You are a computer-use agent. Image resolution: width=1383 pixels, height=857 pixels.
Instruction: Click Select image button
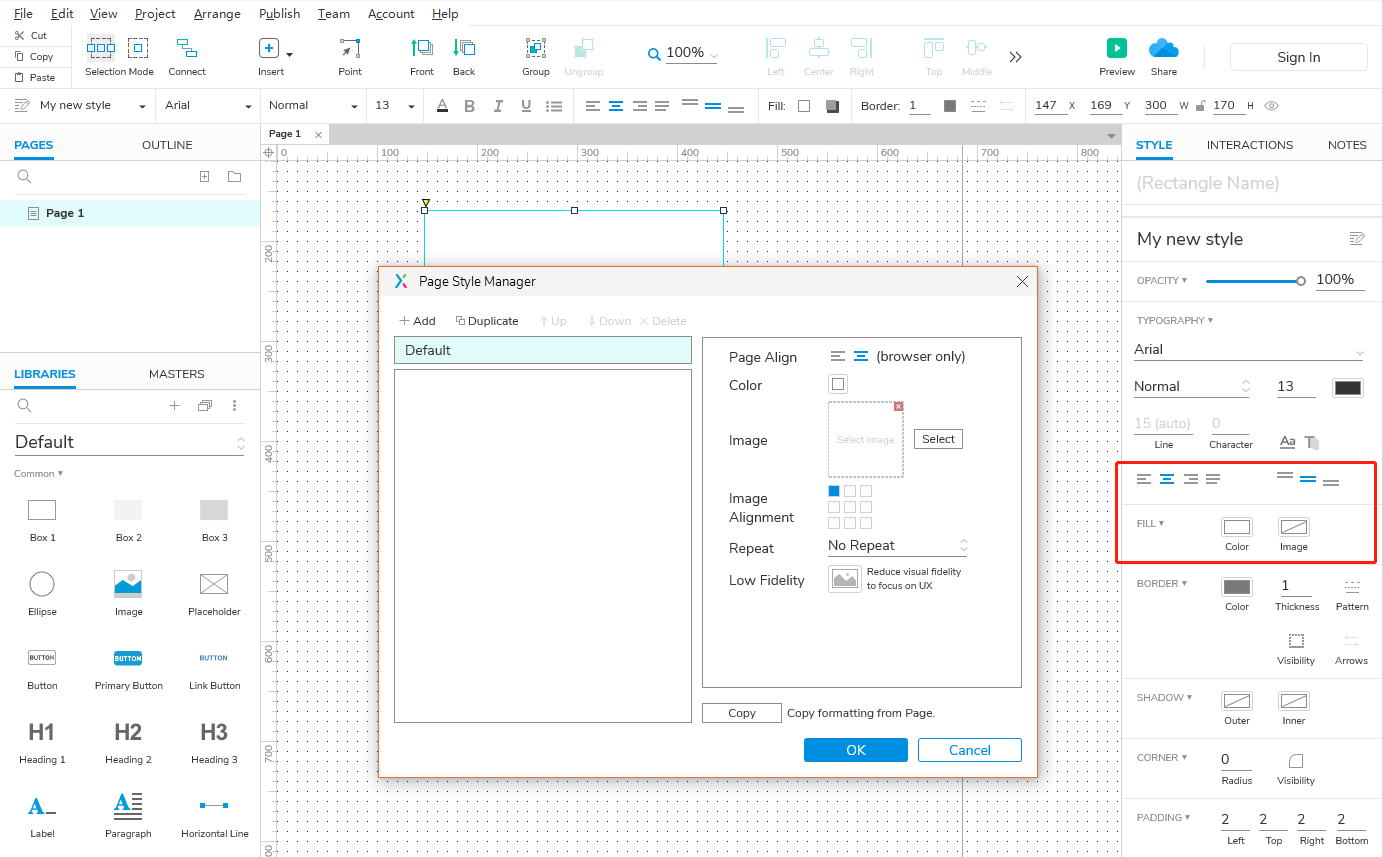[x=938, y=439]
